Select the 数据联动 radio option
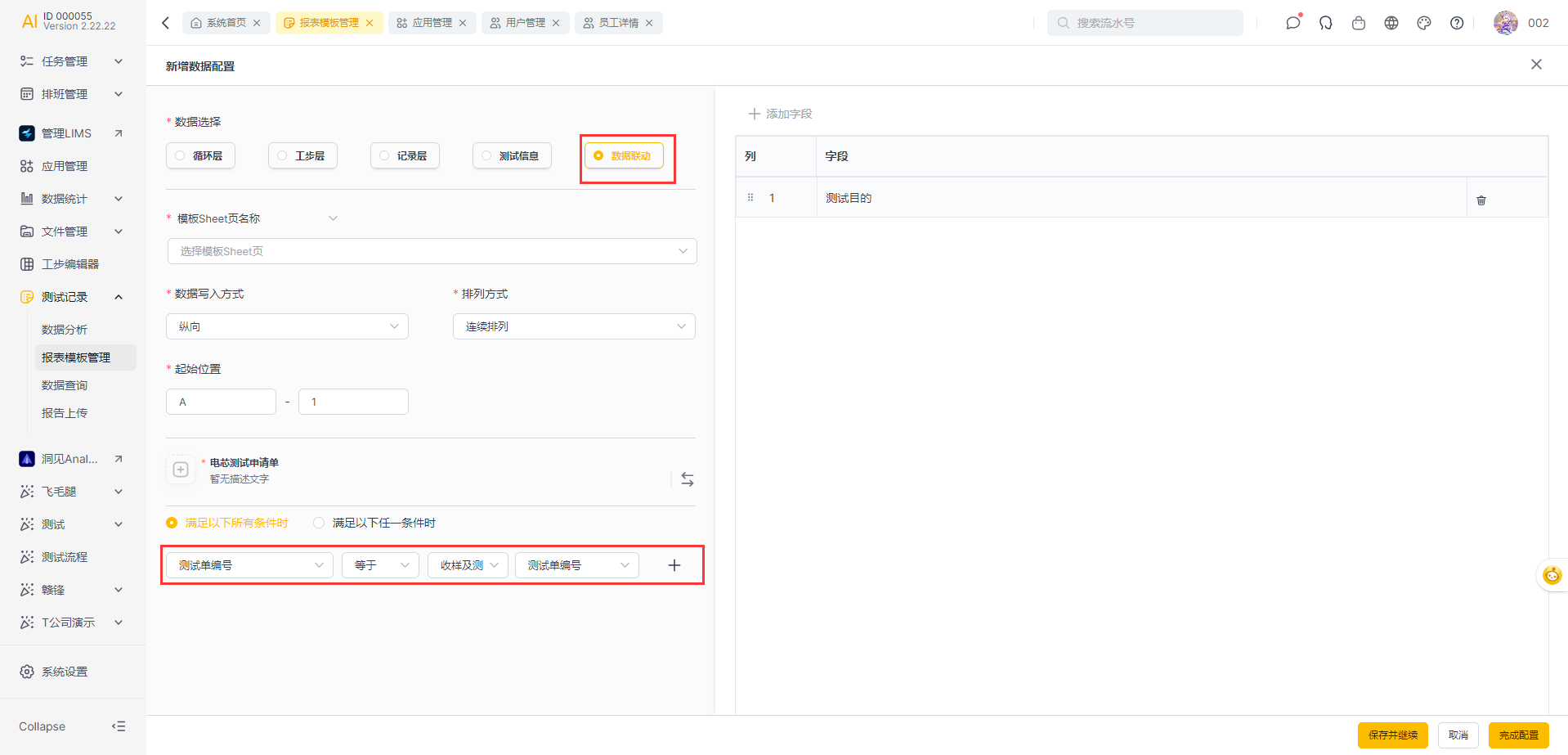The image size is (1568, 755). (x=624, y=155)
